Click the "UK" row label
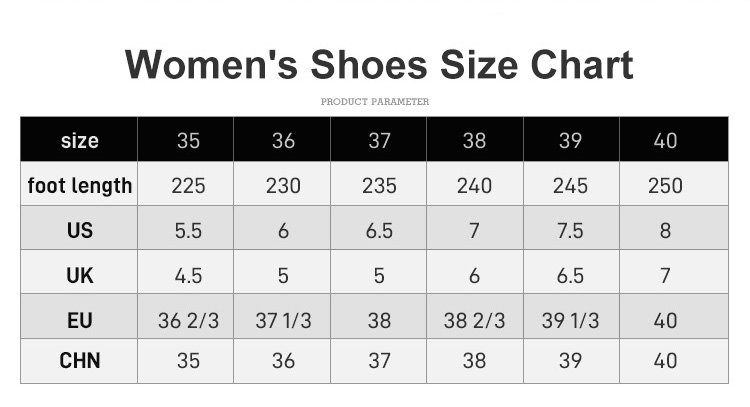This screenshot has width=750, height=407. point(80,275)
